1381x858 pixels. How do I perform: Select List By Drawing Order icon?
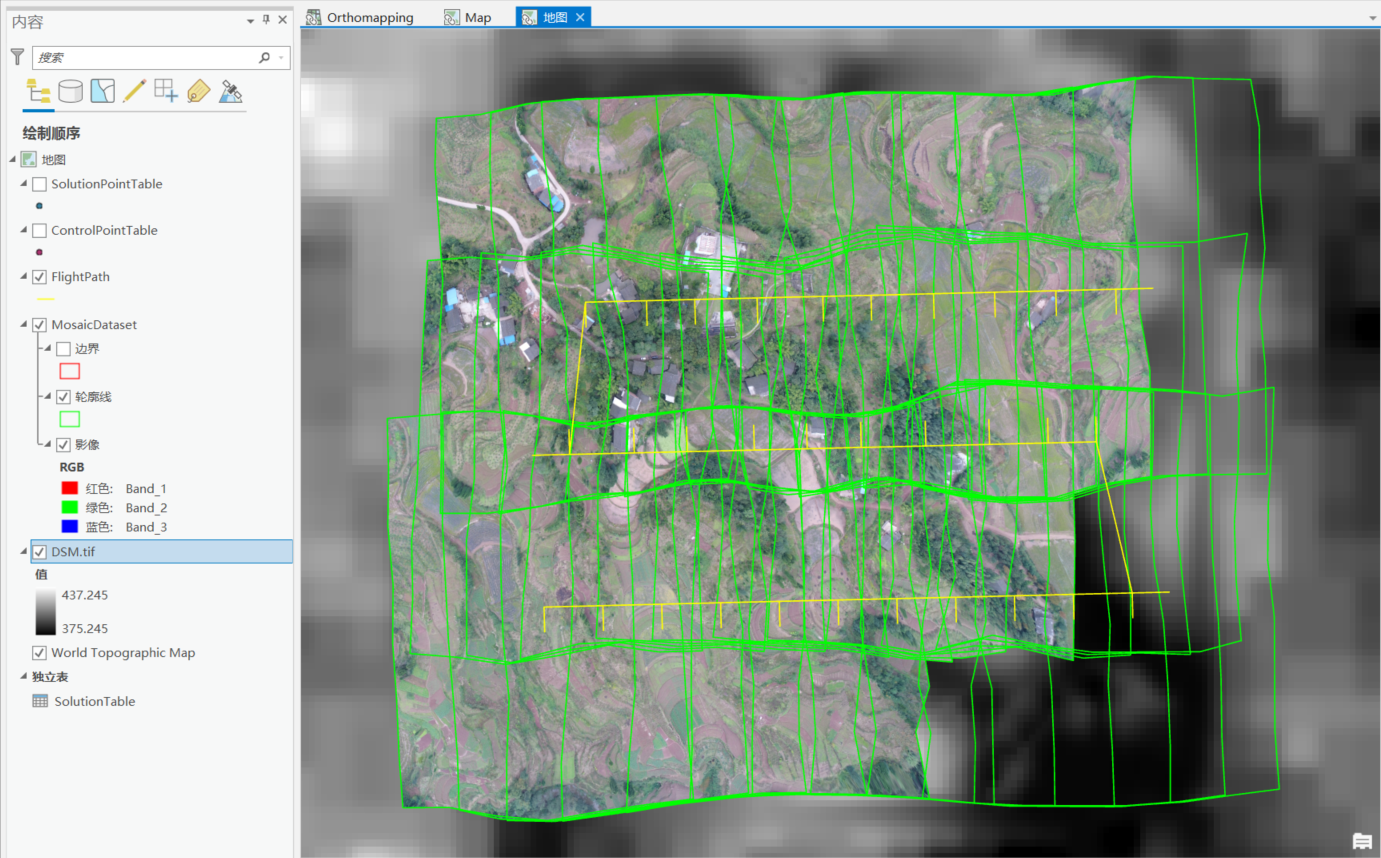pyautogui.click(x=39, y=92)
